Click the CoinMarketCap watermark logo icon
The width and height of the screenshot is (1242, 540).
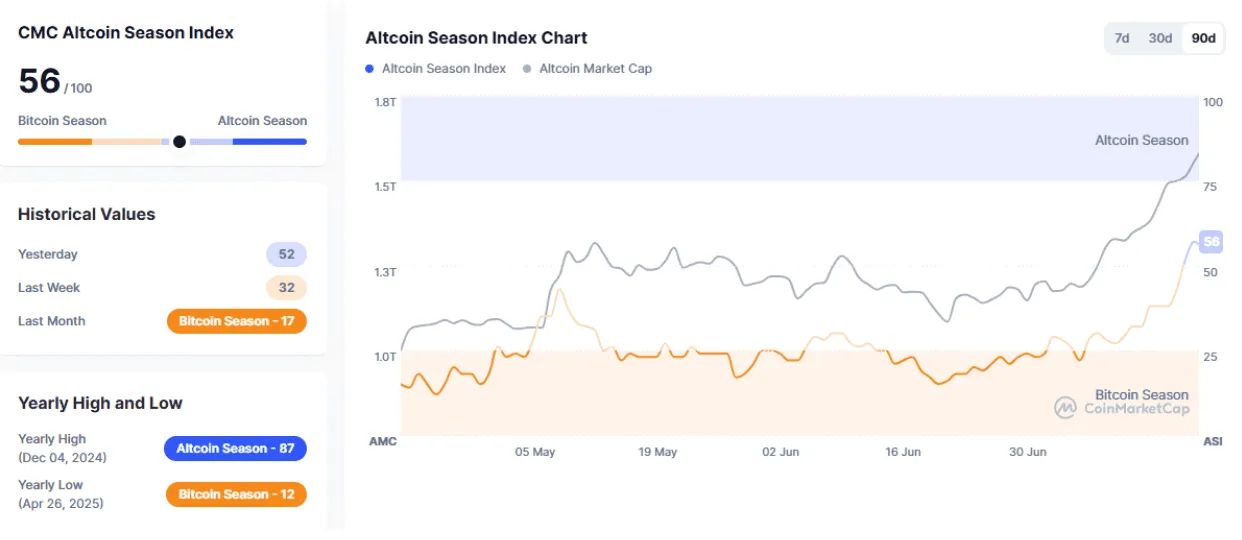(1065, 408)
